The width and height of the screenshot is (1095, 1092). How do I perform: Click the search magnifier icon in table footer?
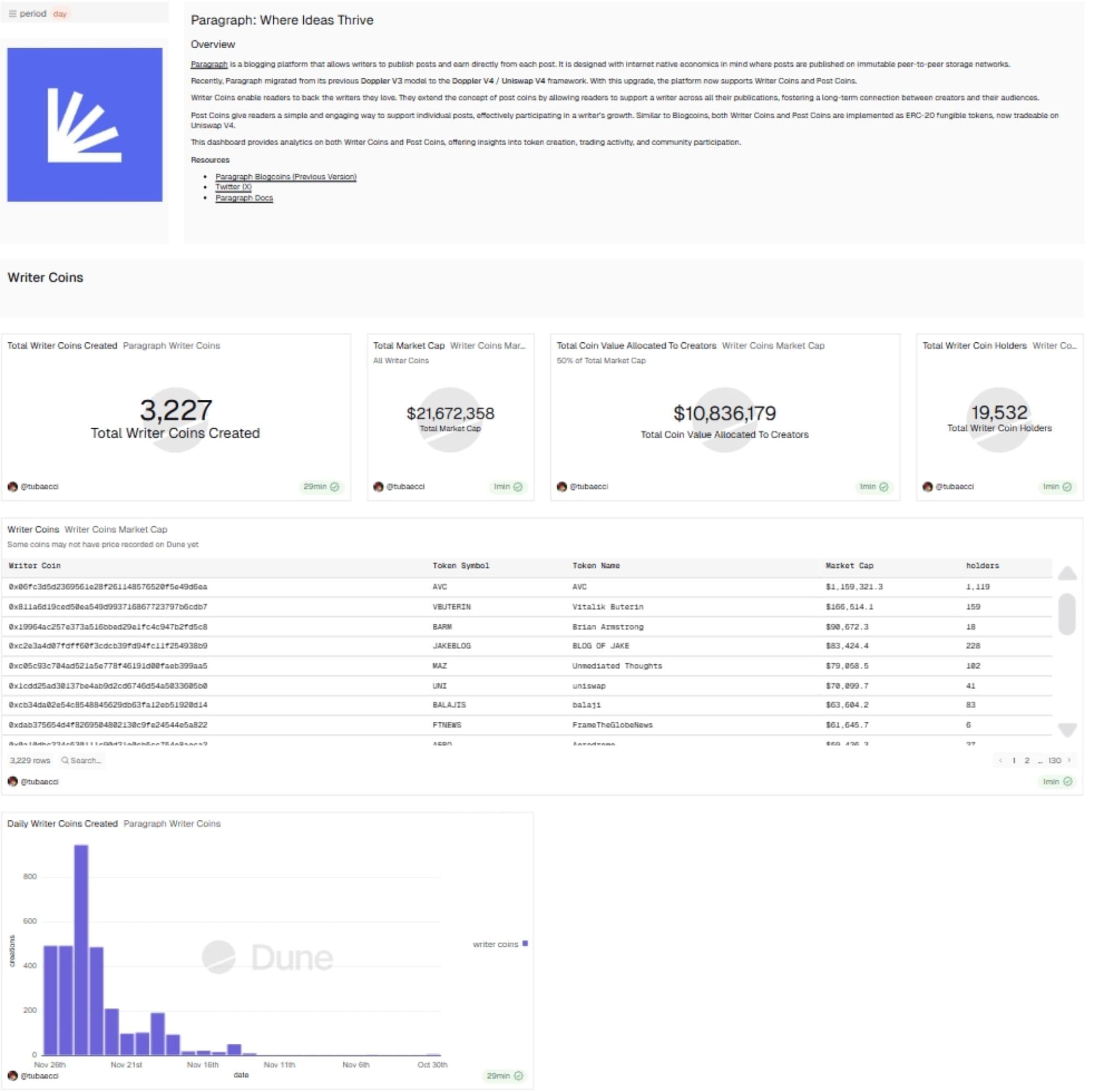(x=65, y=760)
